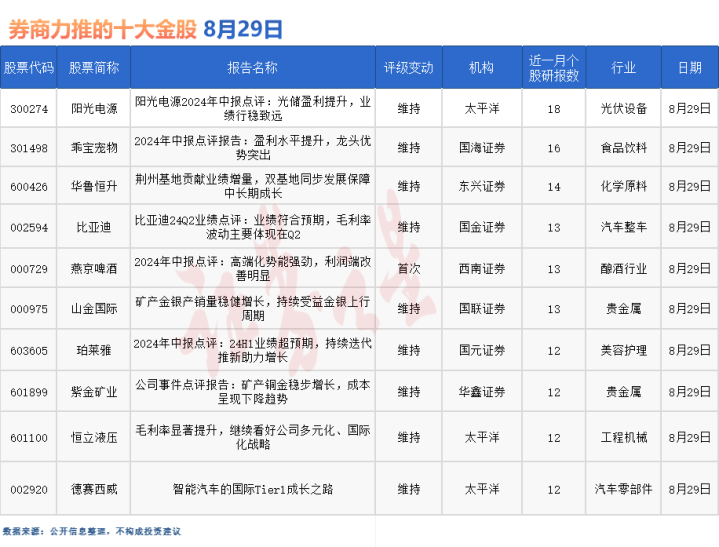Open report 毛利率显著提升
The image size is (719, 547).
[x=253, y=437]
